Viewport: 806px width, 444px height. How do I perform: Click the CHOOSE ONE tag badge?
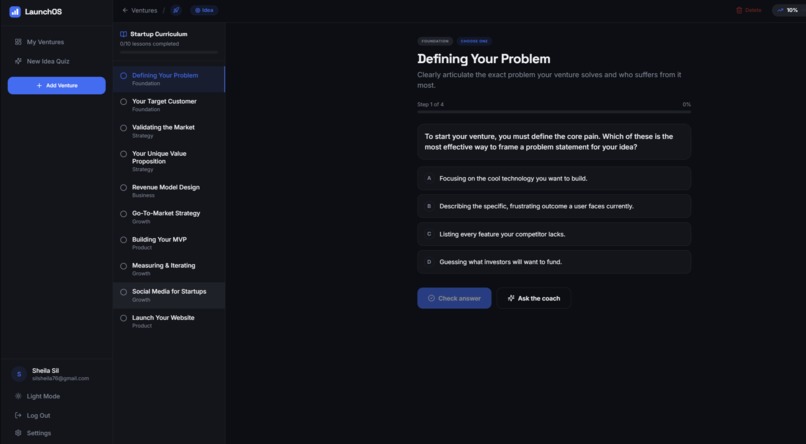click(474, 41)
